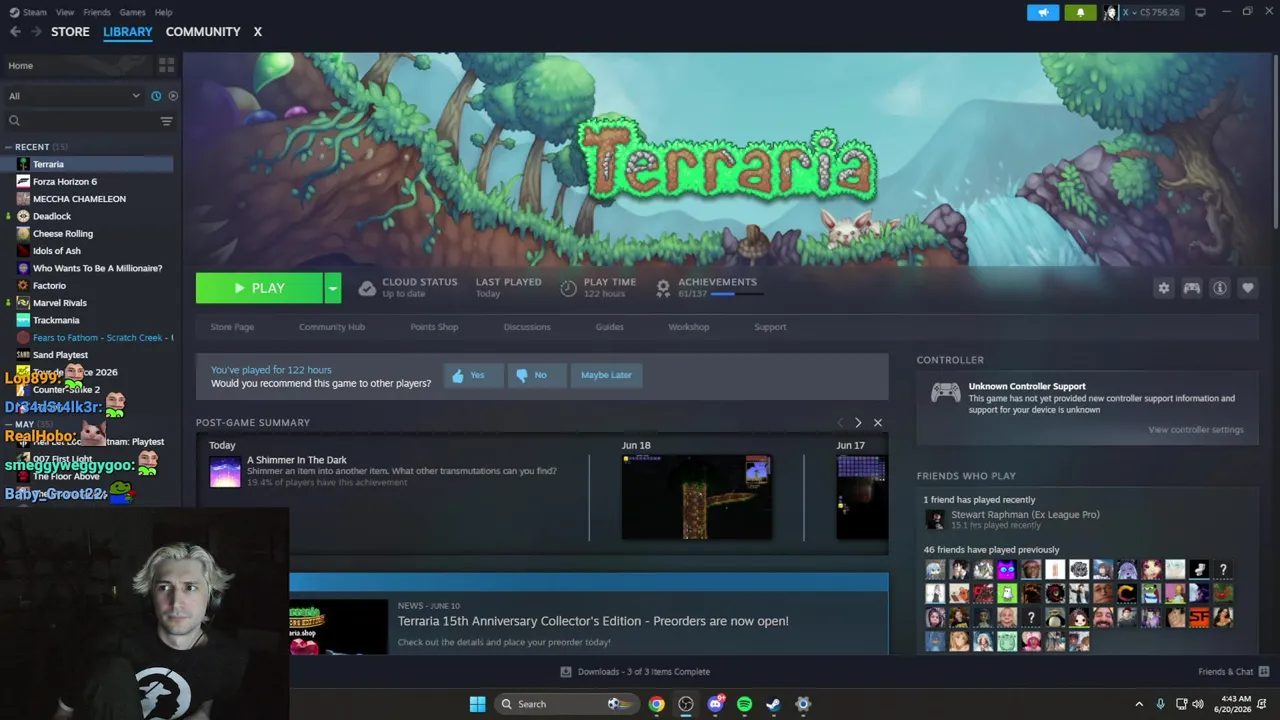Go back with the left arrow
Viewport: 1280px width, 720px height.
point(15,32)
